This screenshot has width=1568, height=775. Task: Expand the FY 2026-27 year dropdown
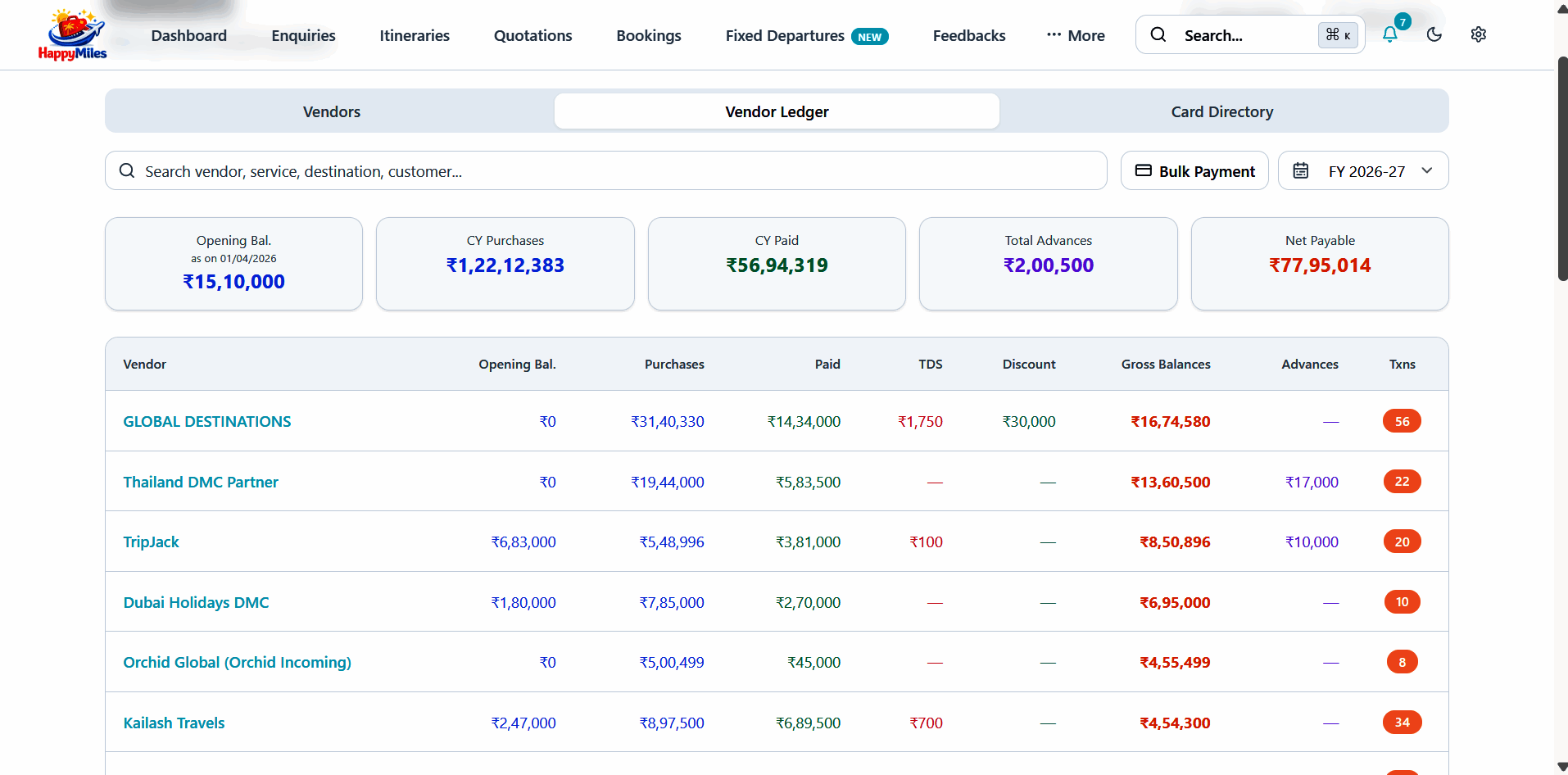coord(1363,170)
